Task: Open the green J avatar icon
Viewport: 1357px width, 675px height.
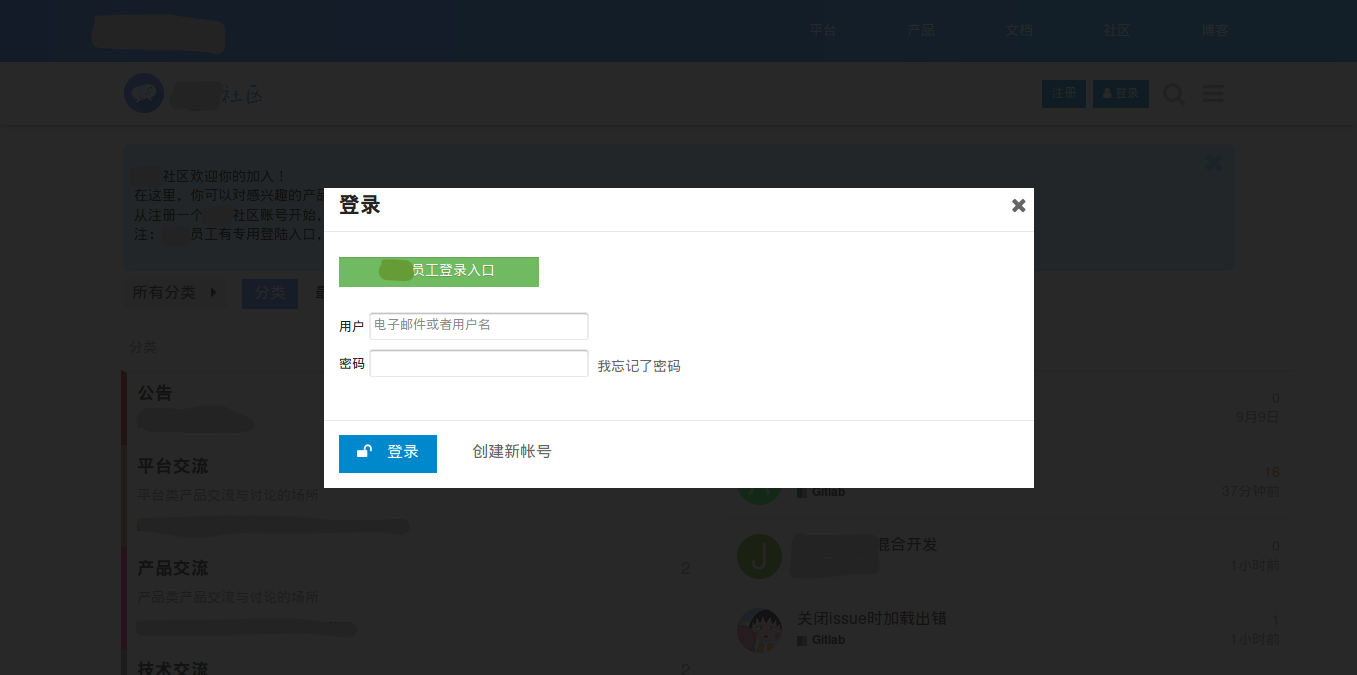Action: [759, 556]
